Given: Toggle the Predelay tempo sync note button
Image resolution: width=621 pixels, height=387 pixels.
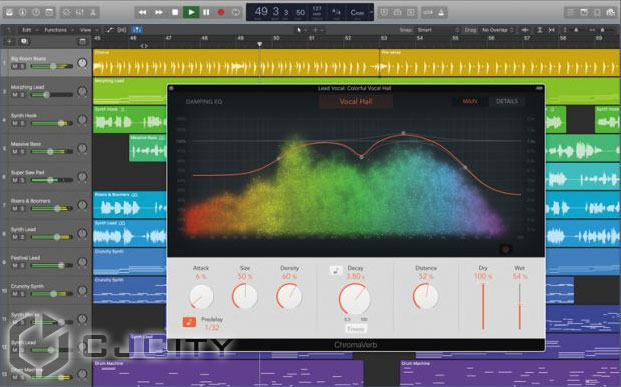Looking at the screenshot, I should click(189, 322).
